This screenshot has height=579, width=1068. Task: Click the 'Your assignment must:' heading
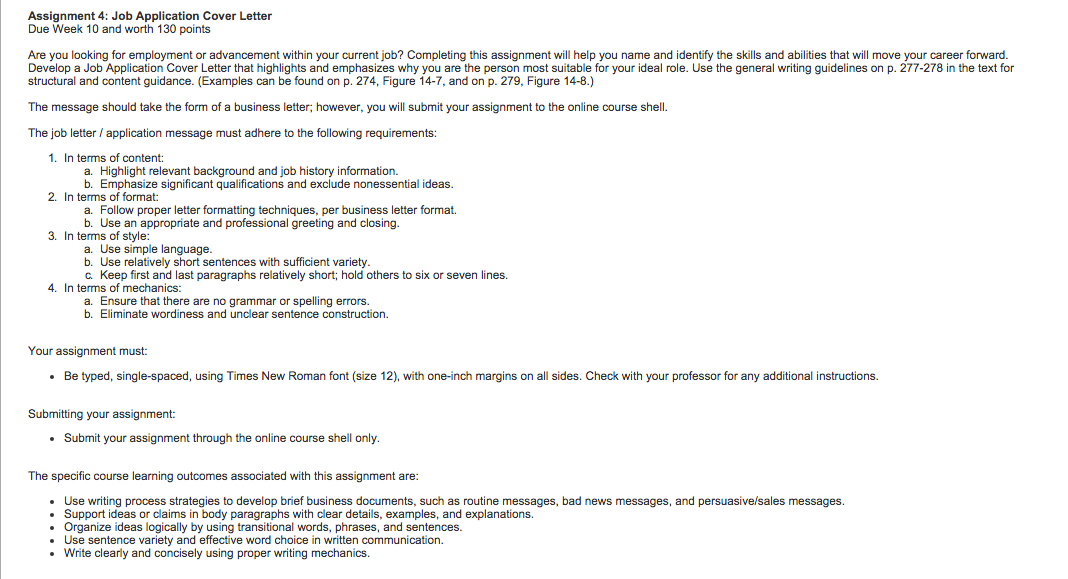point(87,351)
